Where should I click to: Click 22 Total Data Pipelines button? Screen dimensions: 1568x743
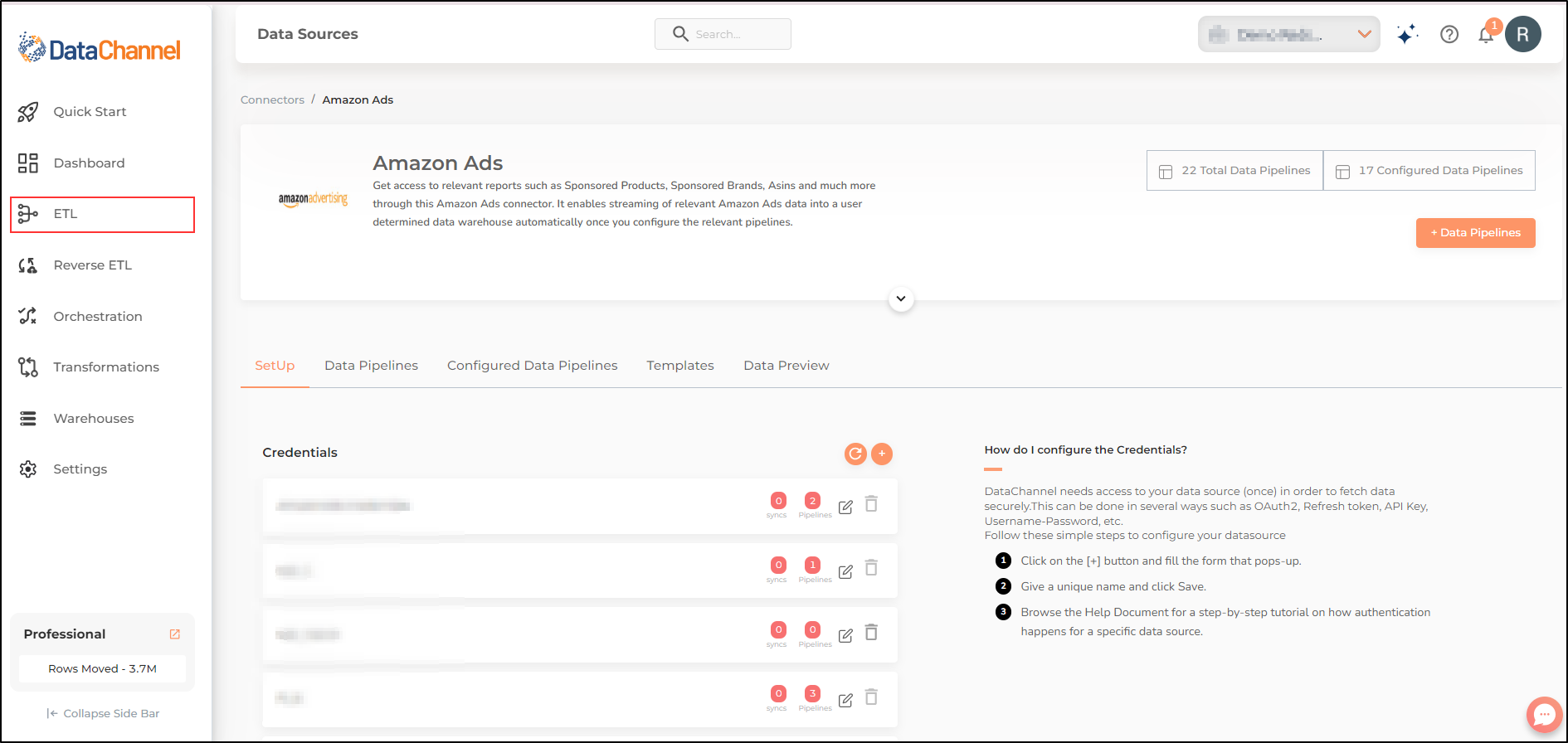tap(1234, 171)
